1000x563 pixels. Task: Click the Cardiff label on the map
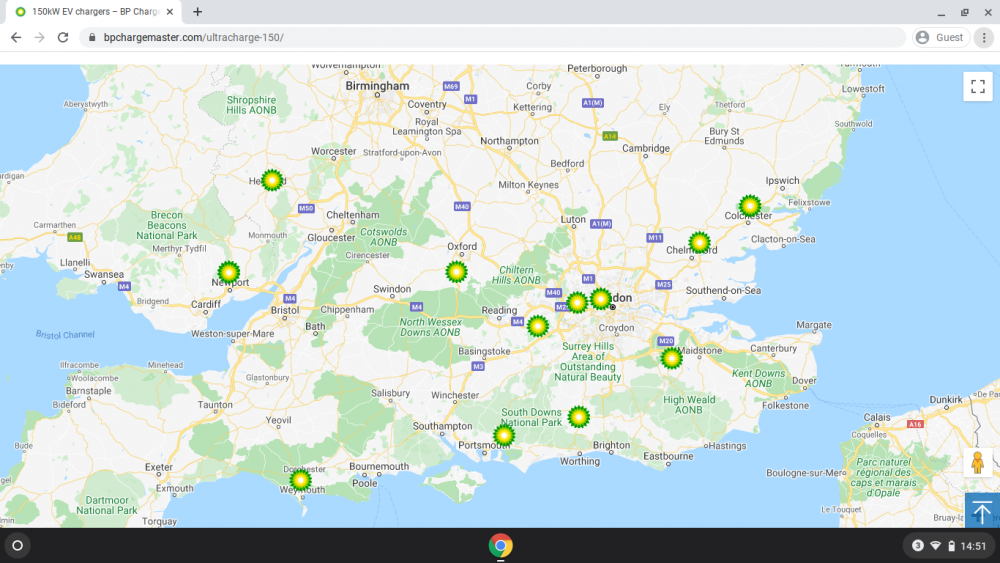tap(206, 304)
